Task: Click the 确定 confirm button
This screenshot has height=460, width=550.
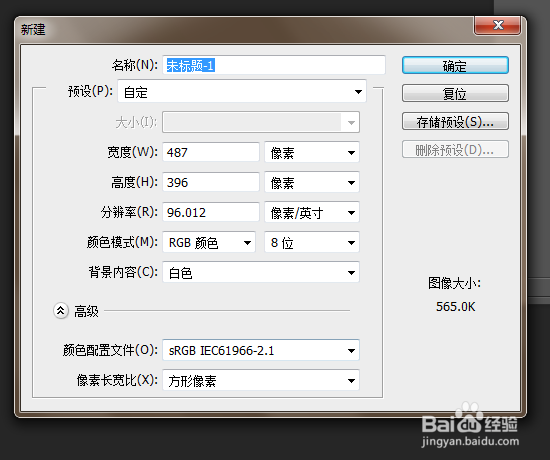Action: coord(455,65)
